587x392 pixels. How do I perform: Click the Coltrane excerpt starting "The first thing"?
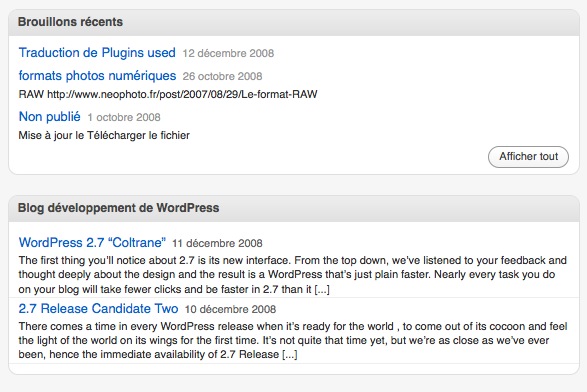293,274
